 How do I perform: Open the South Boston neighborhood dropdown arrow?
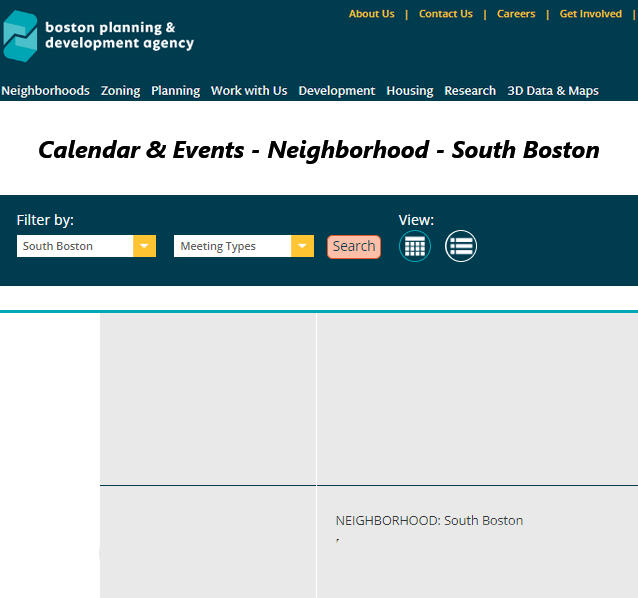144,246
